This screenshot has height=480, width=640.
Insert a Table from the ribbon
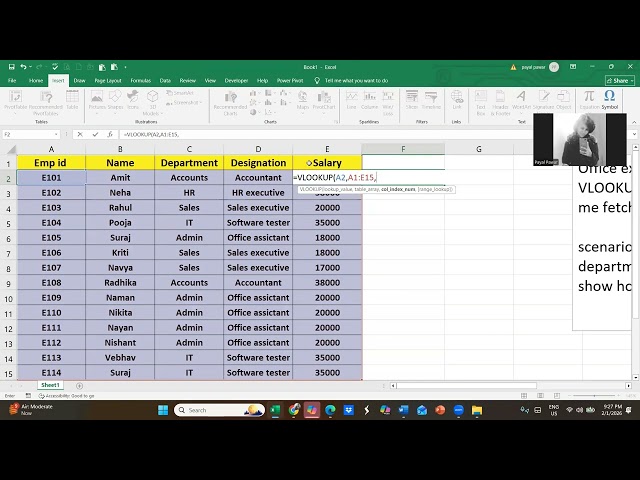[72, 100]
